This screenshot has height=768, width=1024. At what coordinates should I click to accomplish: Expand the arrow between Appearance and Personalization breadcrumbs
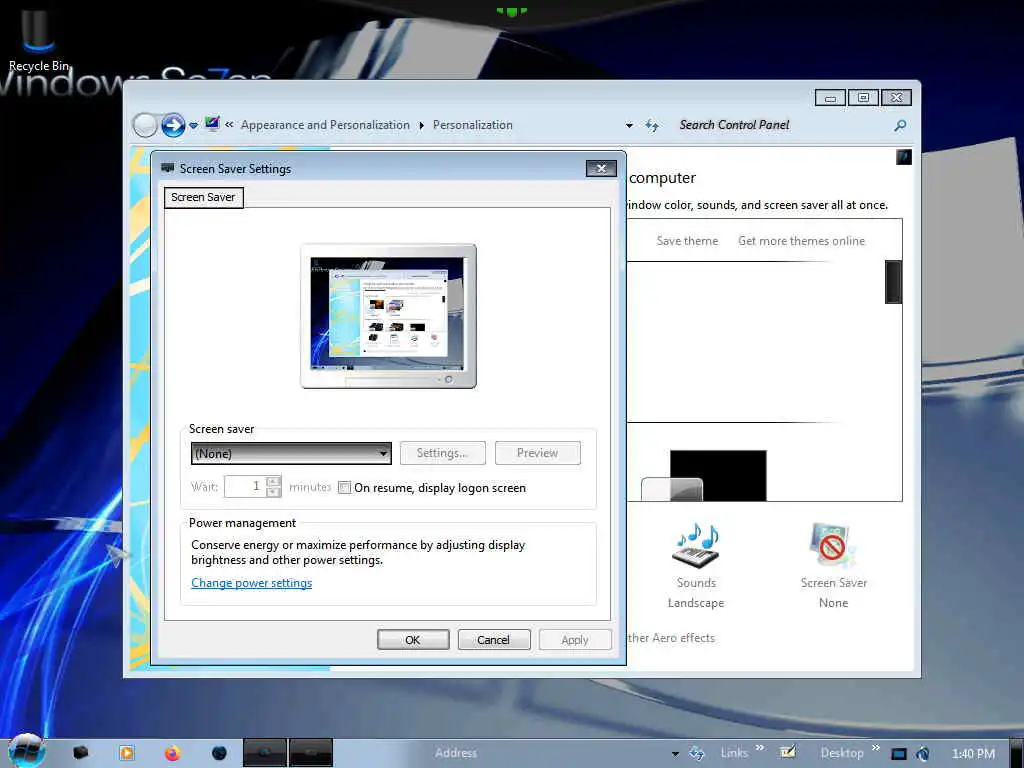click(x=421, y=125)
